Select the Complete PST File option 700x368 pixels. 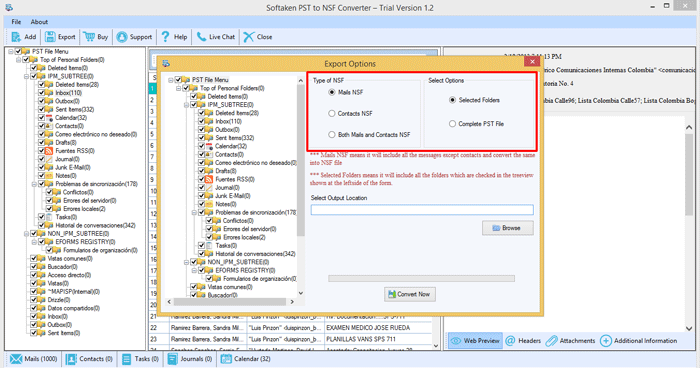(x=453, y=124)
